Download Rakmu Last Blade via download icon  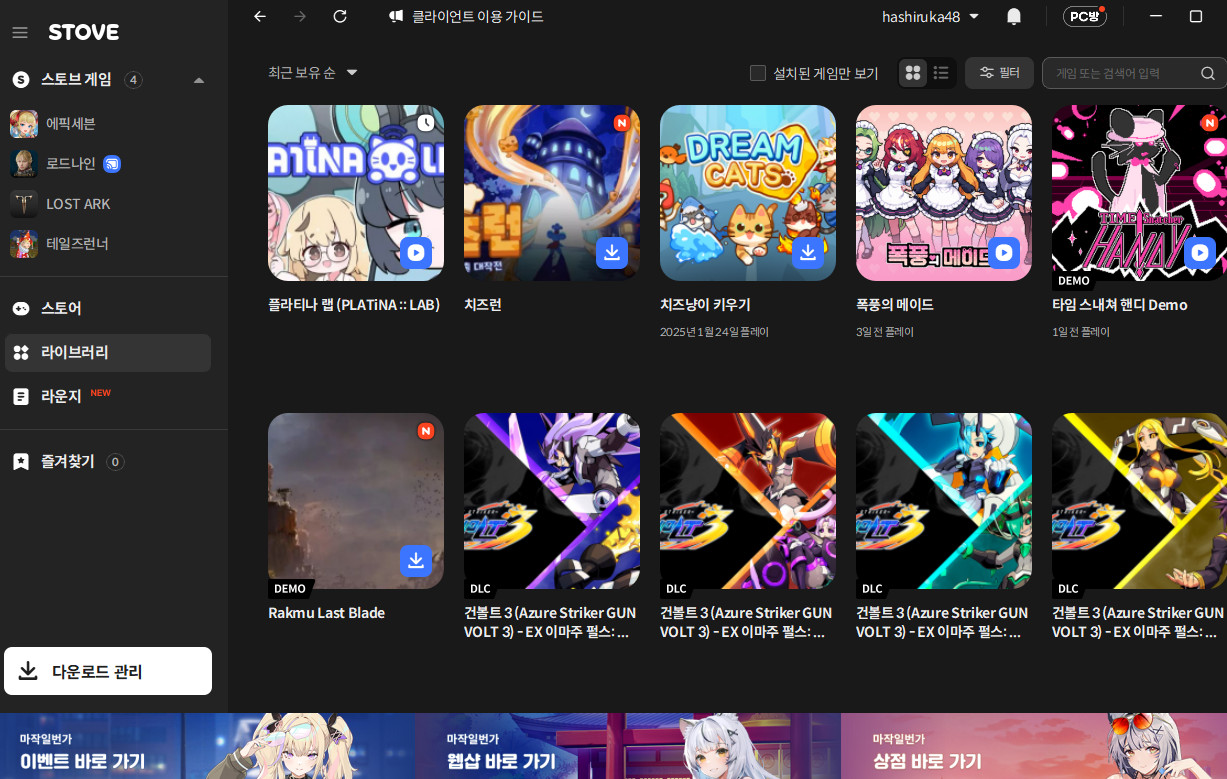[417, 560]
